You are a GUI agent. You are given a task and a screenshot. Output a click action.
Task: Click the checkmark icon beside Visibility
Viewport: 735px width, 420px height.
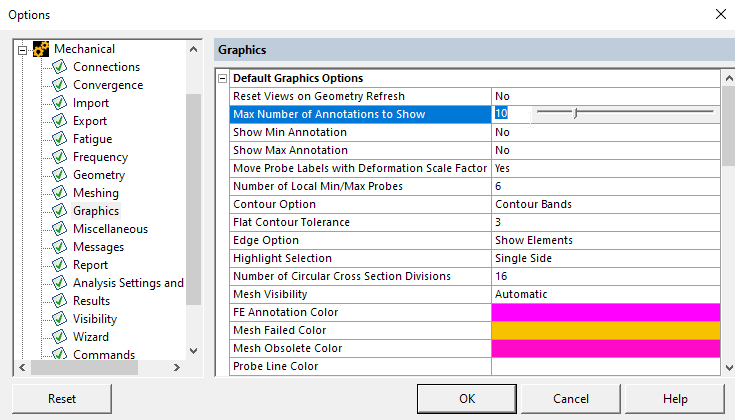(59, 319)
